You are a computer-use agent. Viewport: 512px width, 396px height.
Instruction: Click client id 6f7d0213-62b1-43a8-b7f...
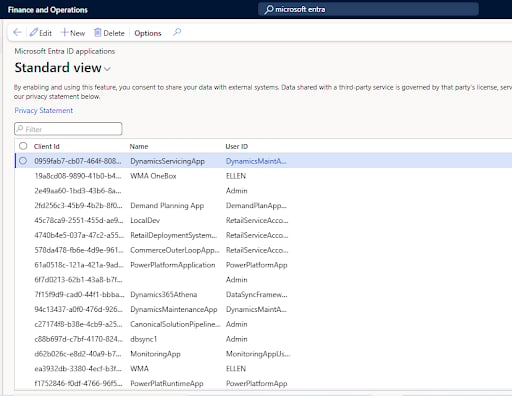point(78,280)
